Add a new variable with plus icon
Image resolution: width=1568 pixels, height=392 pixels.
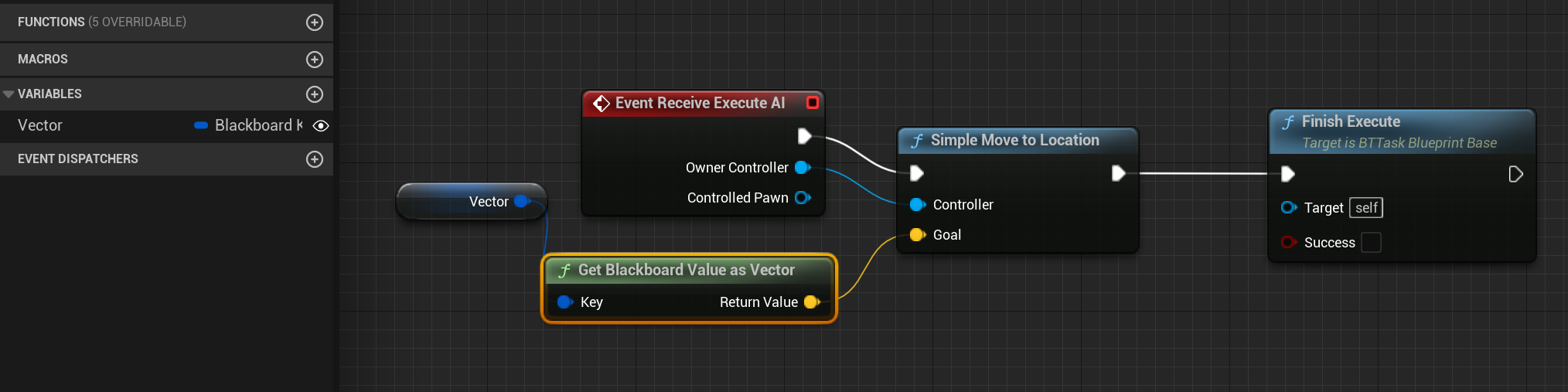point(315,94)
